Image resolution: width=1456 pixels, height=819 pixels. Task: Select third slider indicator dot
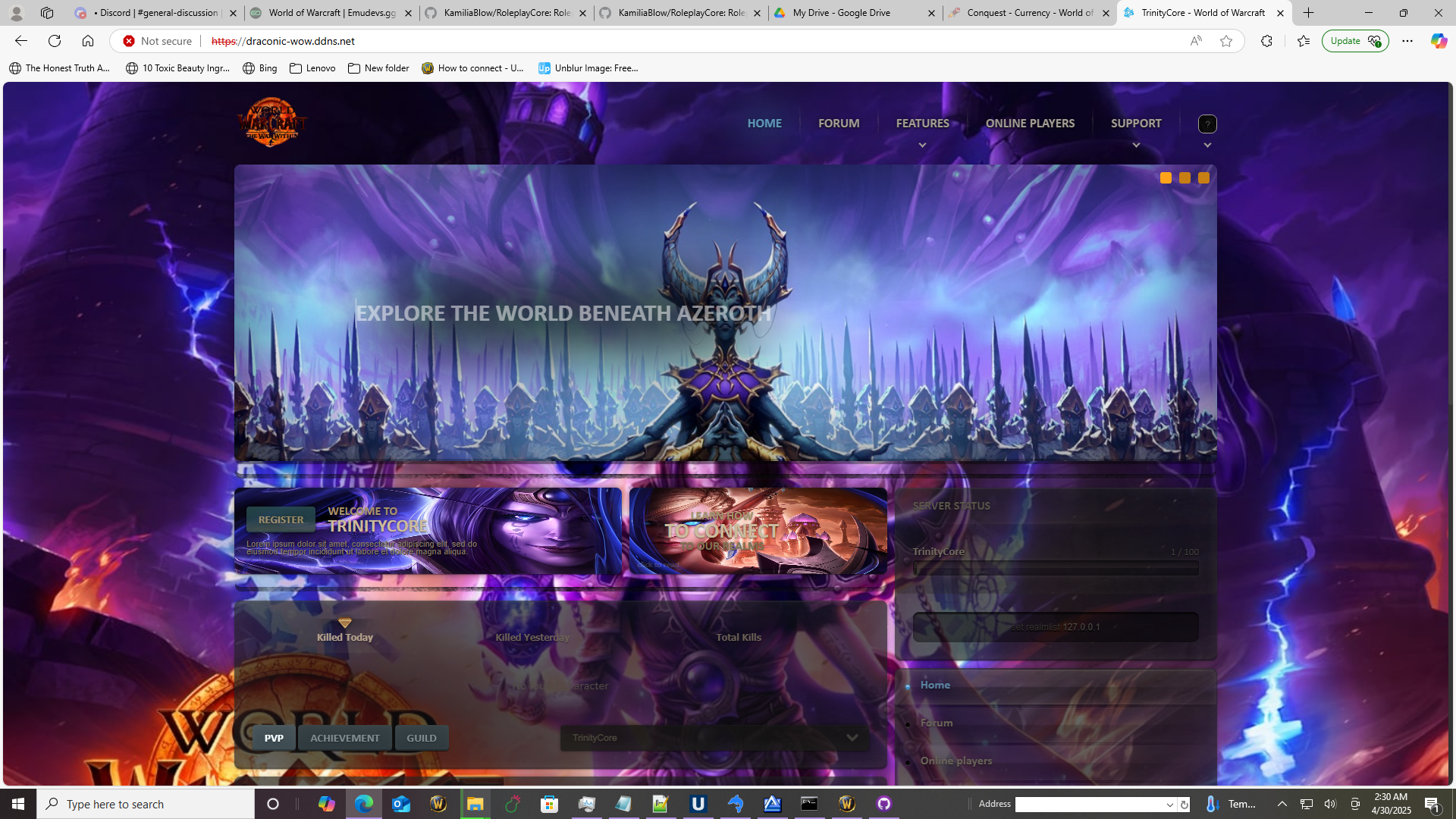1203,178
